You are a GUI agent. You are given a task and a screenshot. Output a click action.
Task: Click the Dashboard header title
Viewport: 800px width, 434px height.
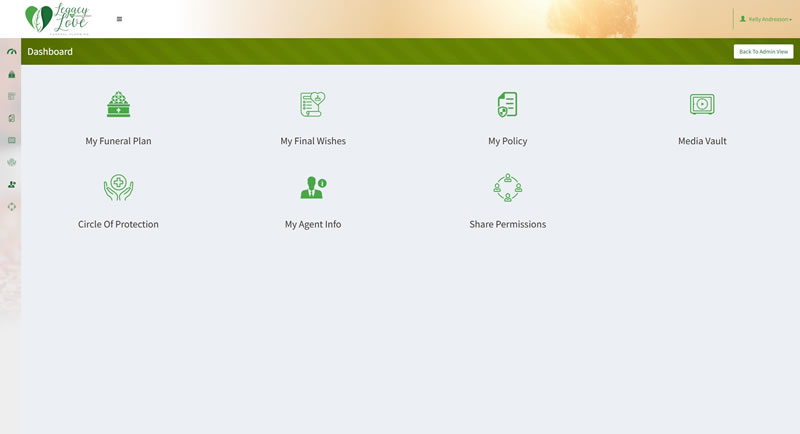pos(50,52)
